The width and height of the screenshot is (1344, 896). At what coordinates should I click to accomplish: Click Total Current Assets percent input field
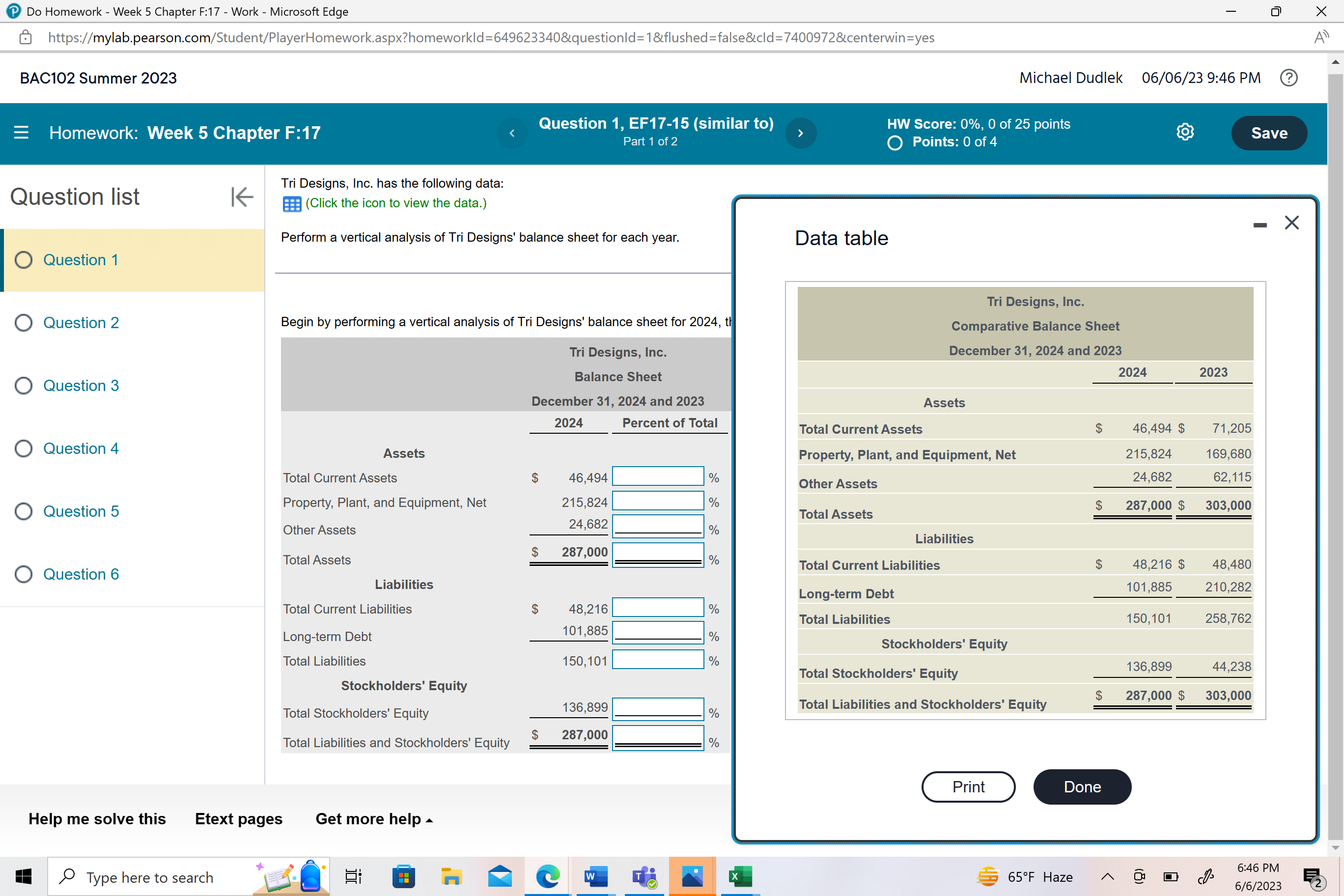click(x=658, y=476)
